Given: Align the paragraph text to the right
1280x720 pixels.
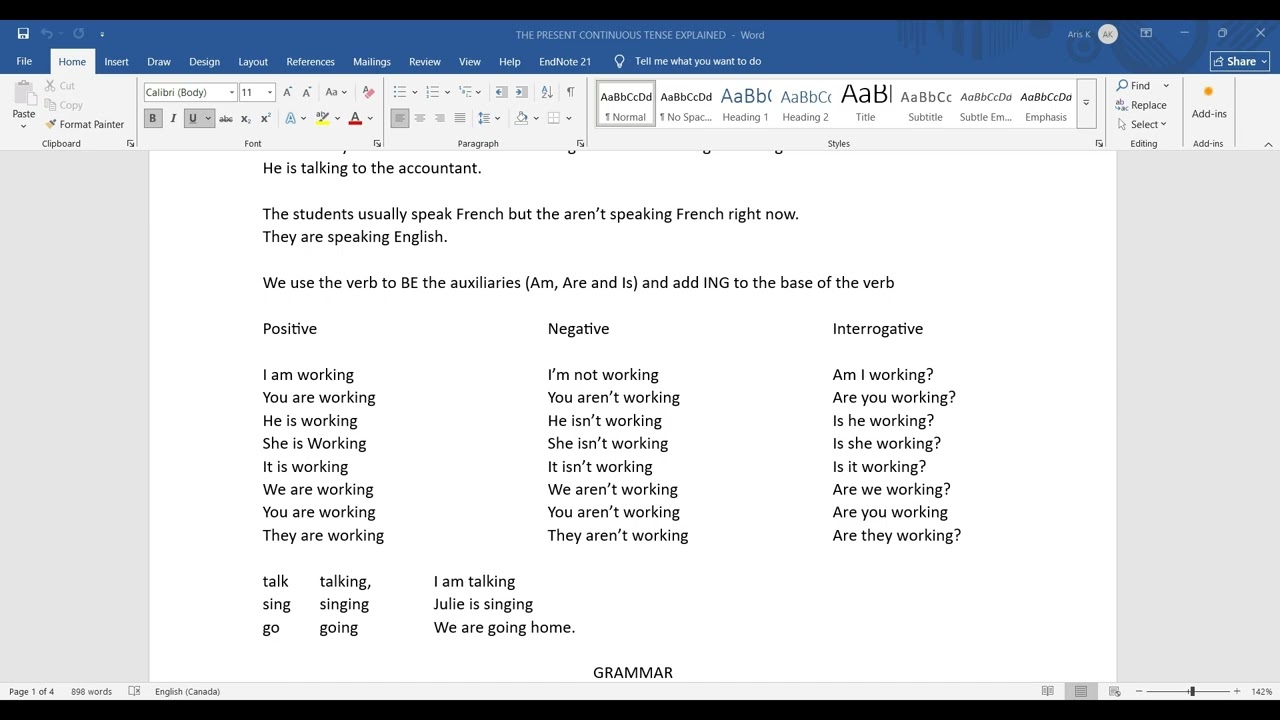Looking at the screenshot, I should coord(440,118).
